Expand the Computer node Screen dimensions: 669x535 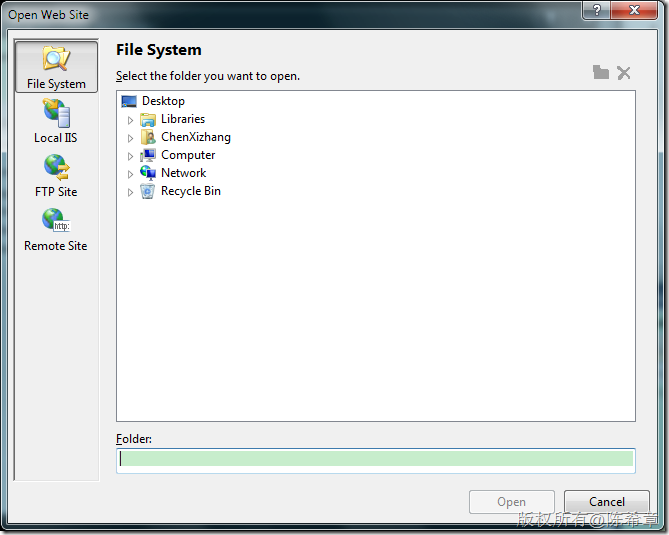130,156
